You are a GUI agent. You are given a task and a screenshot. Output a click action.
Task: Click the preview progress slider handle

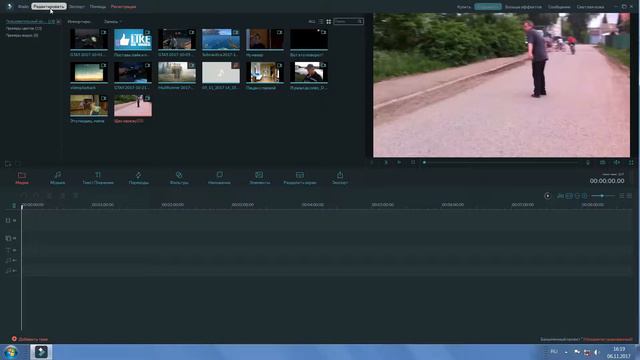click(424, 162)
